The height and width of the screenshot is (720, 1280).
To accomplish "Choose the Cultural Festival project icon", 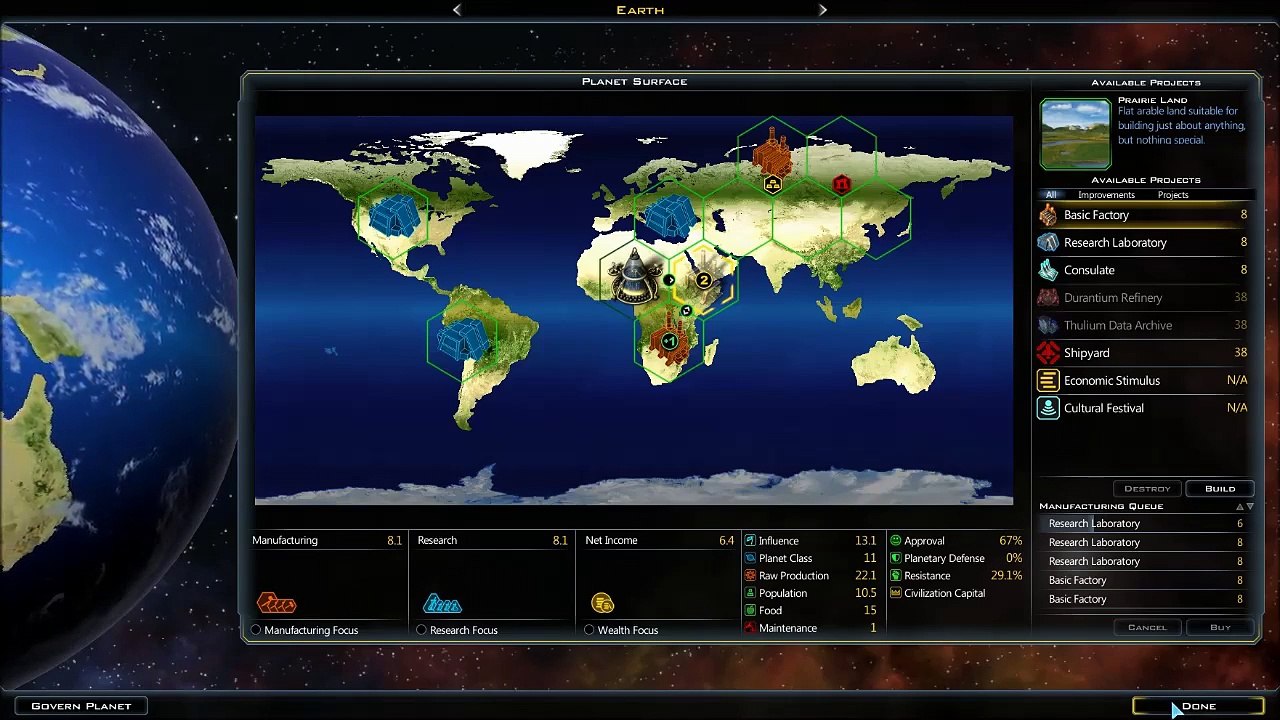I will pyautogui.click(x=1048, y=408).
